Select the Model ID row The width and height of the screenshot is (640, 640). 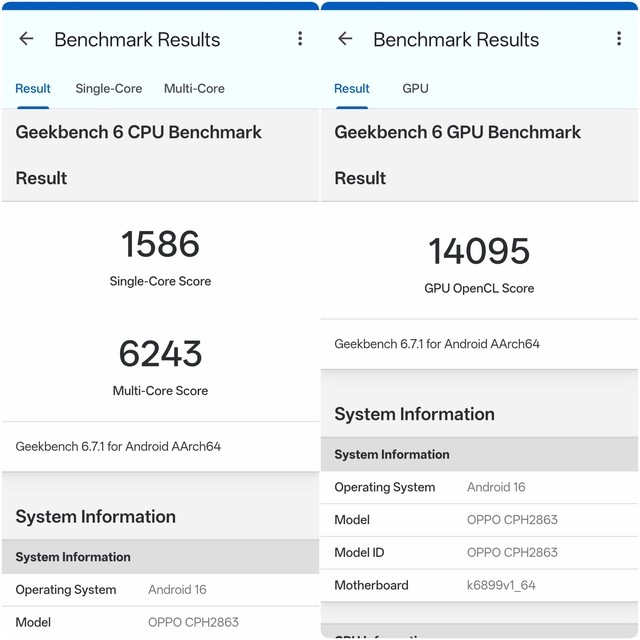pos(479,553)
